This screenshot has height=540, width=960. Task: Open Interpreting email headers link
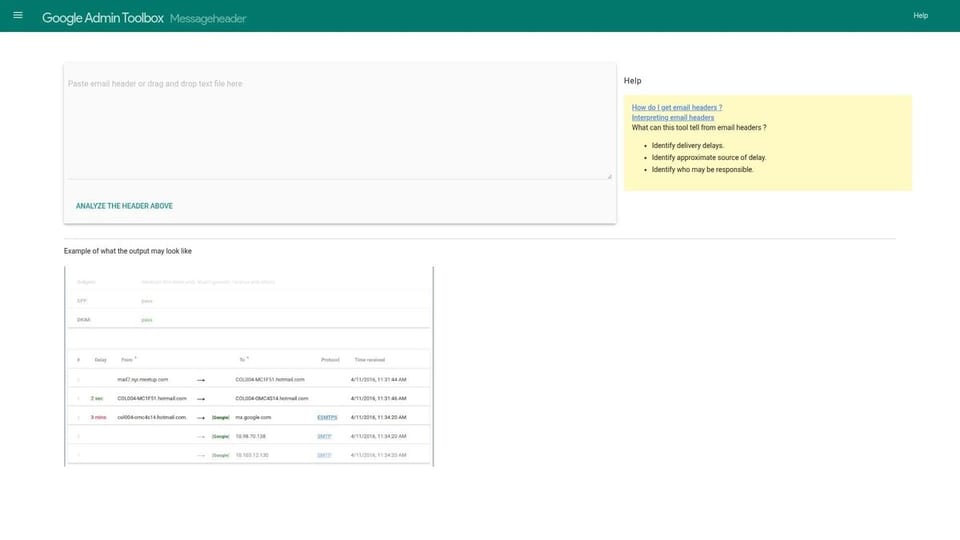[x=672, y=118]
